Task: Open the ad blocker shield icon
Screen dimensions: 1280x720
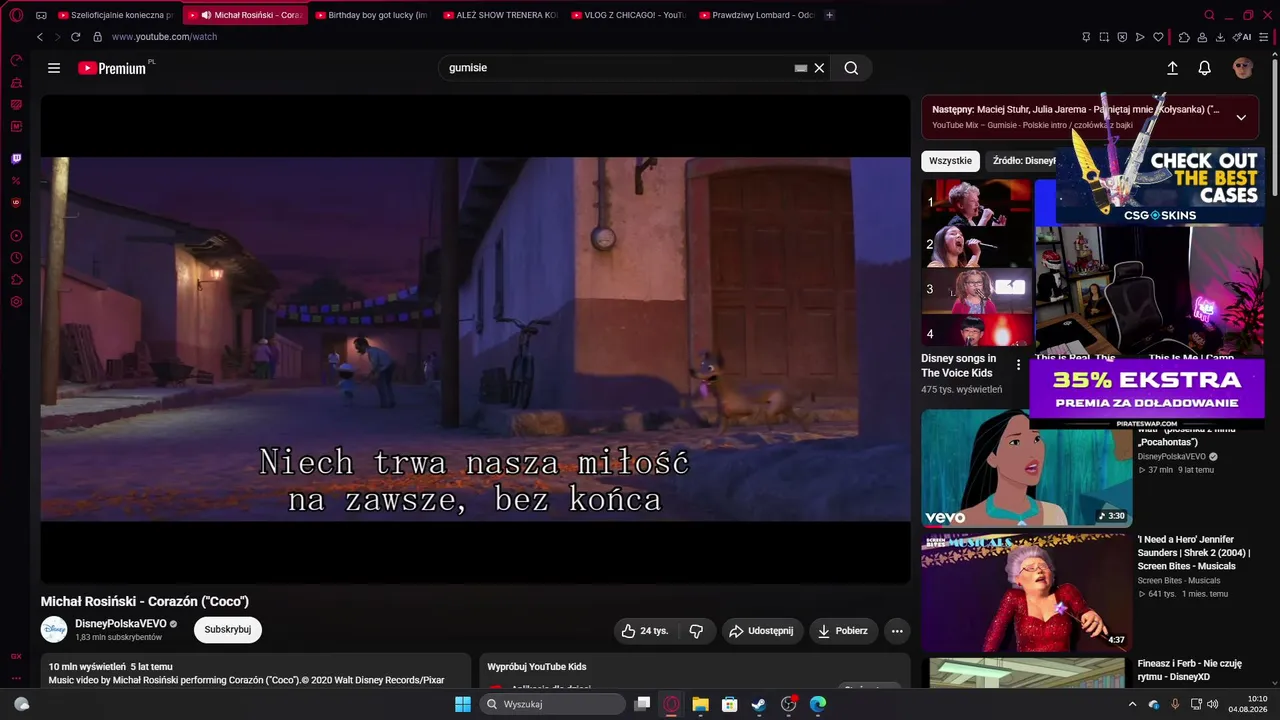Action: click(x=1122, y=37)
